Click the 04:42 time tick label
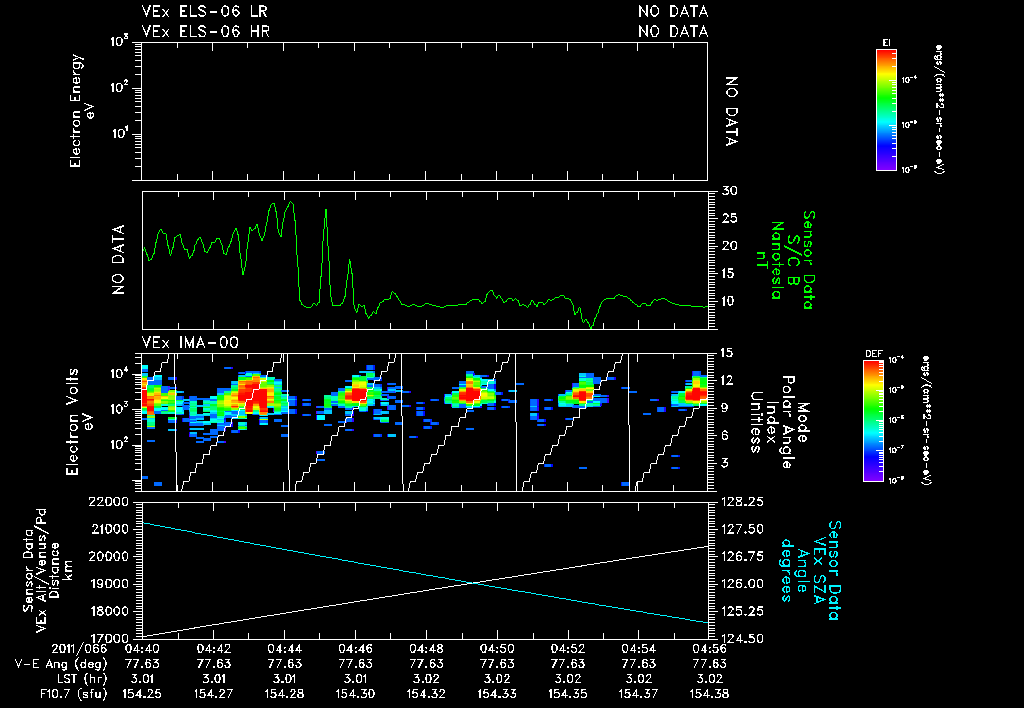Viewport: 1024px width, 708px height. pos(213,649)
